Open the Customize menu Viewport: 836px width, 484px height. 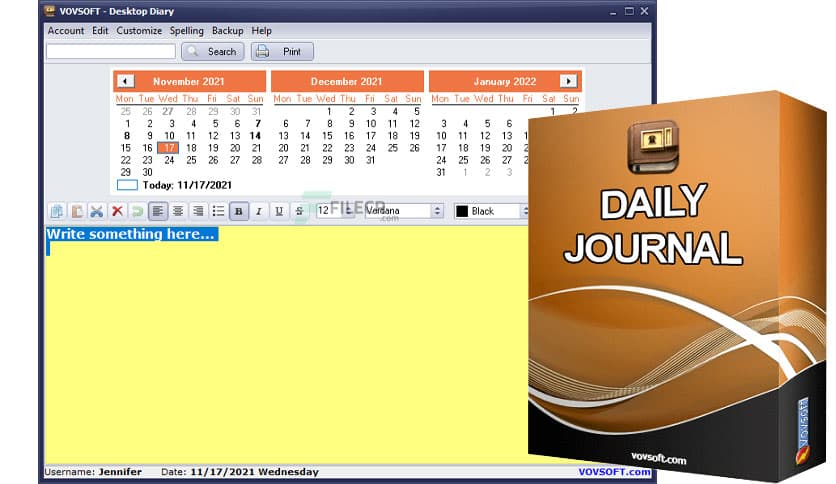point(139,30)
